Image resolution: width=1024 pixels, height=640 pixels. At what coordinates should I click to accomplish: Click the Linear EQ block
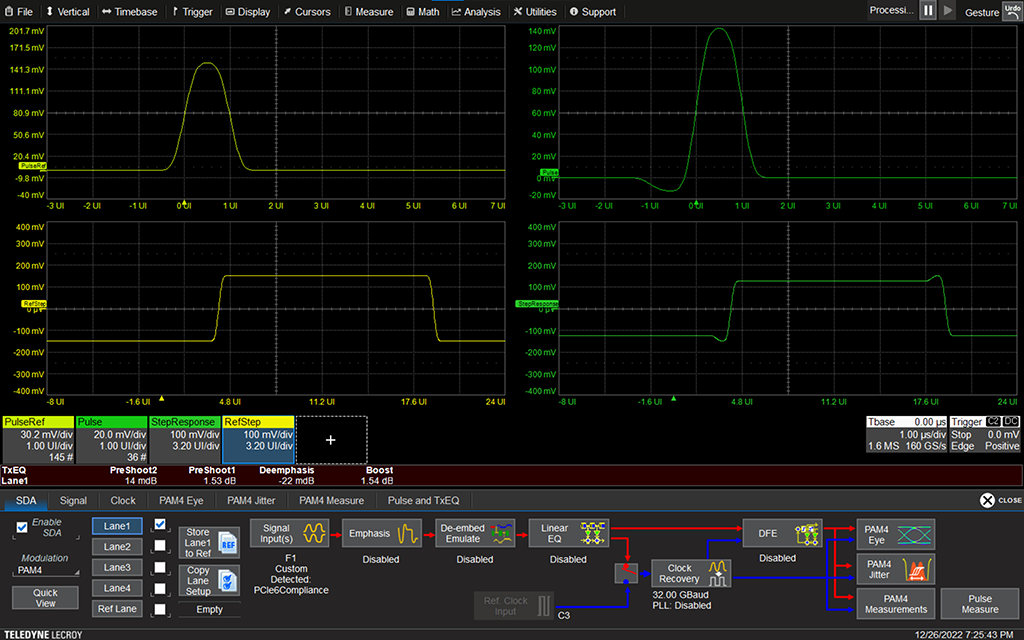click(568, 533)
